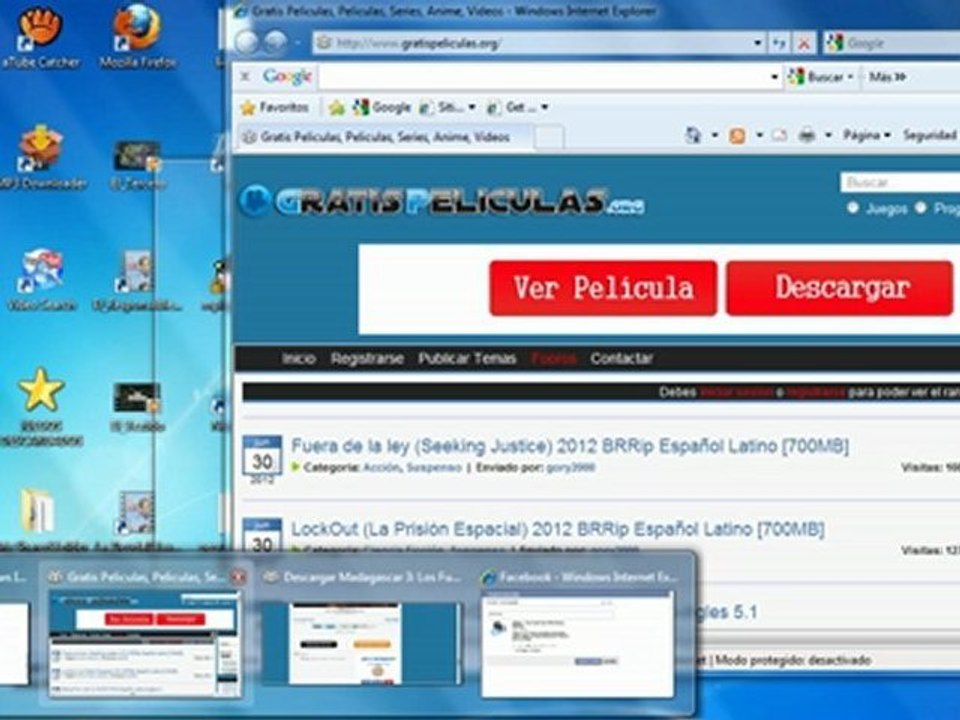This screenshot has width=960, height=720.
Task: Click the site Buscar search field
Action: 900,182
